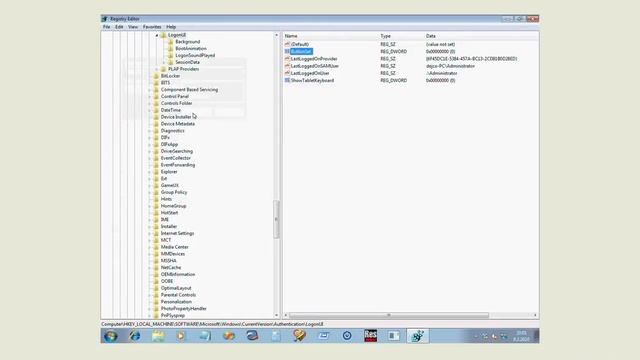Open the Favorites menu
Viewport: 640px width, 360px height.
click(152, 27)
